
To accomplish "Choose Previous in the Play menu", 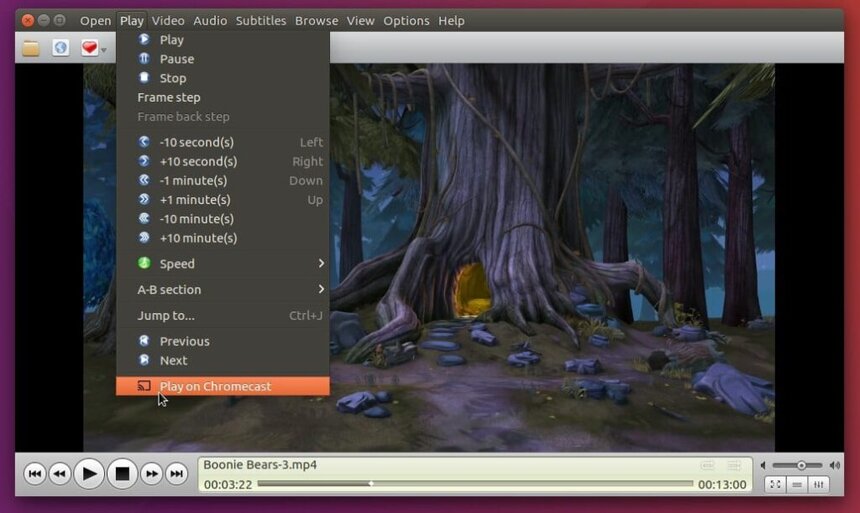I will 223,341.
